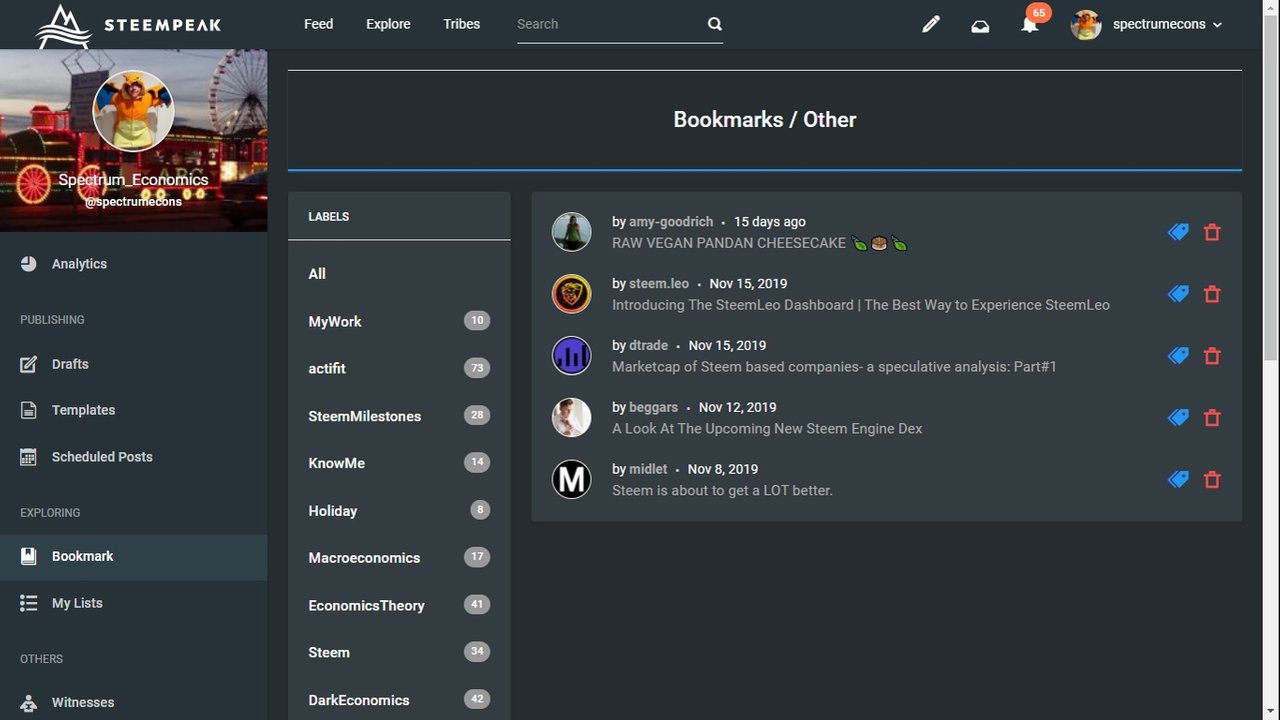Open Steem is about to get better post
The width and height of the screenshot is (1280, 720).
pos(722,491)
